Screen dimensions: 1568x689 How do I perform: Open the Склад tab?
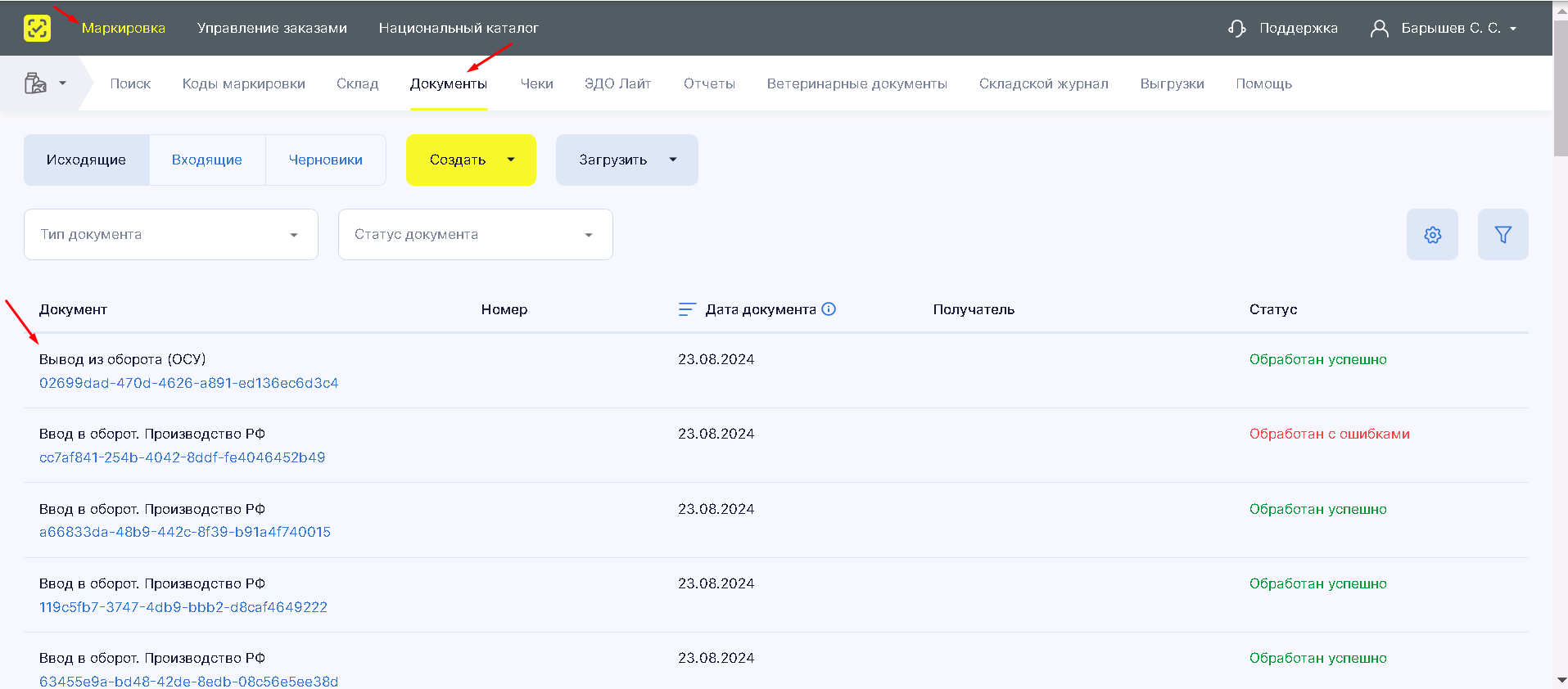pos(357,83)
